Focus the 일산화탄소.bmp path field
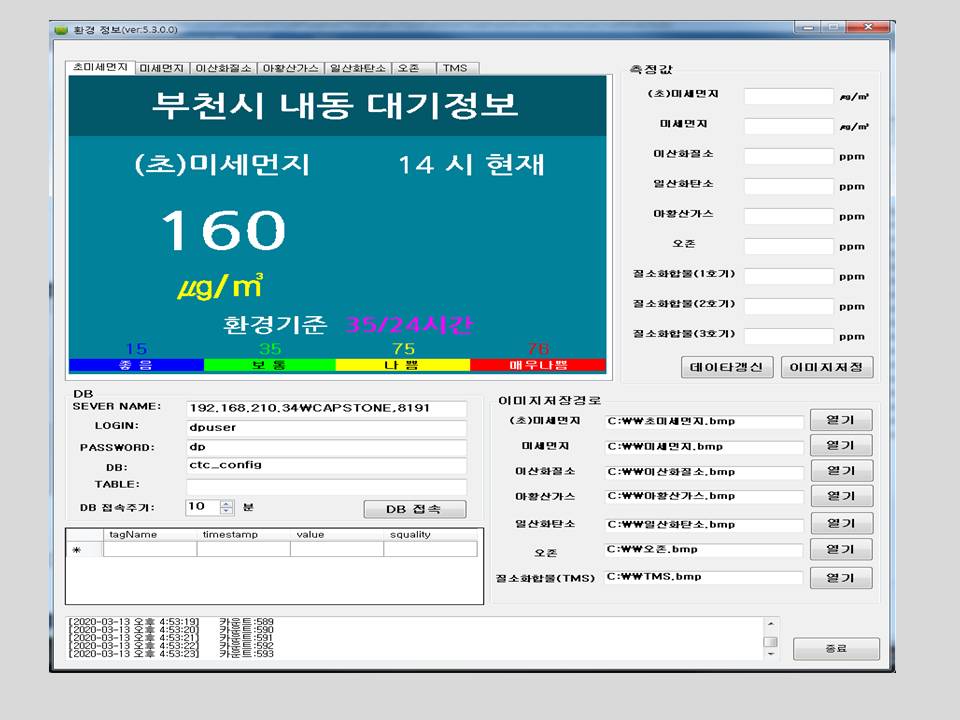960x720 pixels. (x=703, y=525)
